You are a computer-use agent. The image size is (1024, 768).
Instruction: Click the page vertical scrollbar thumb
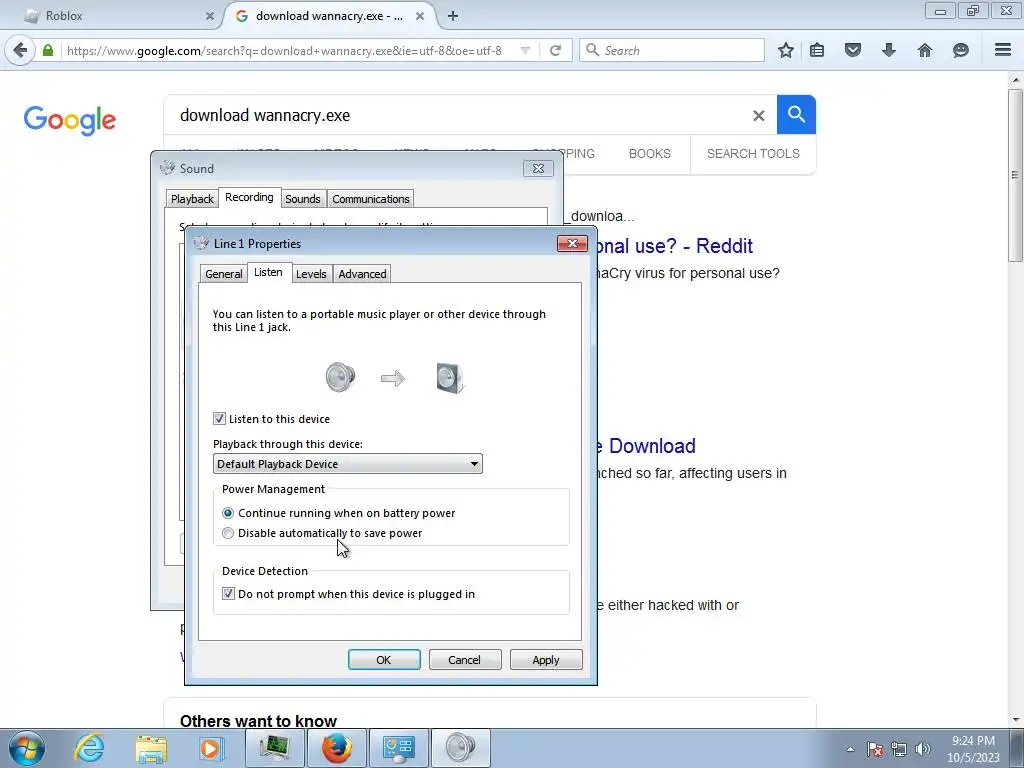(1015, 175)
